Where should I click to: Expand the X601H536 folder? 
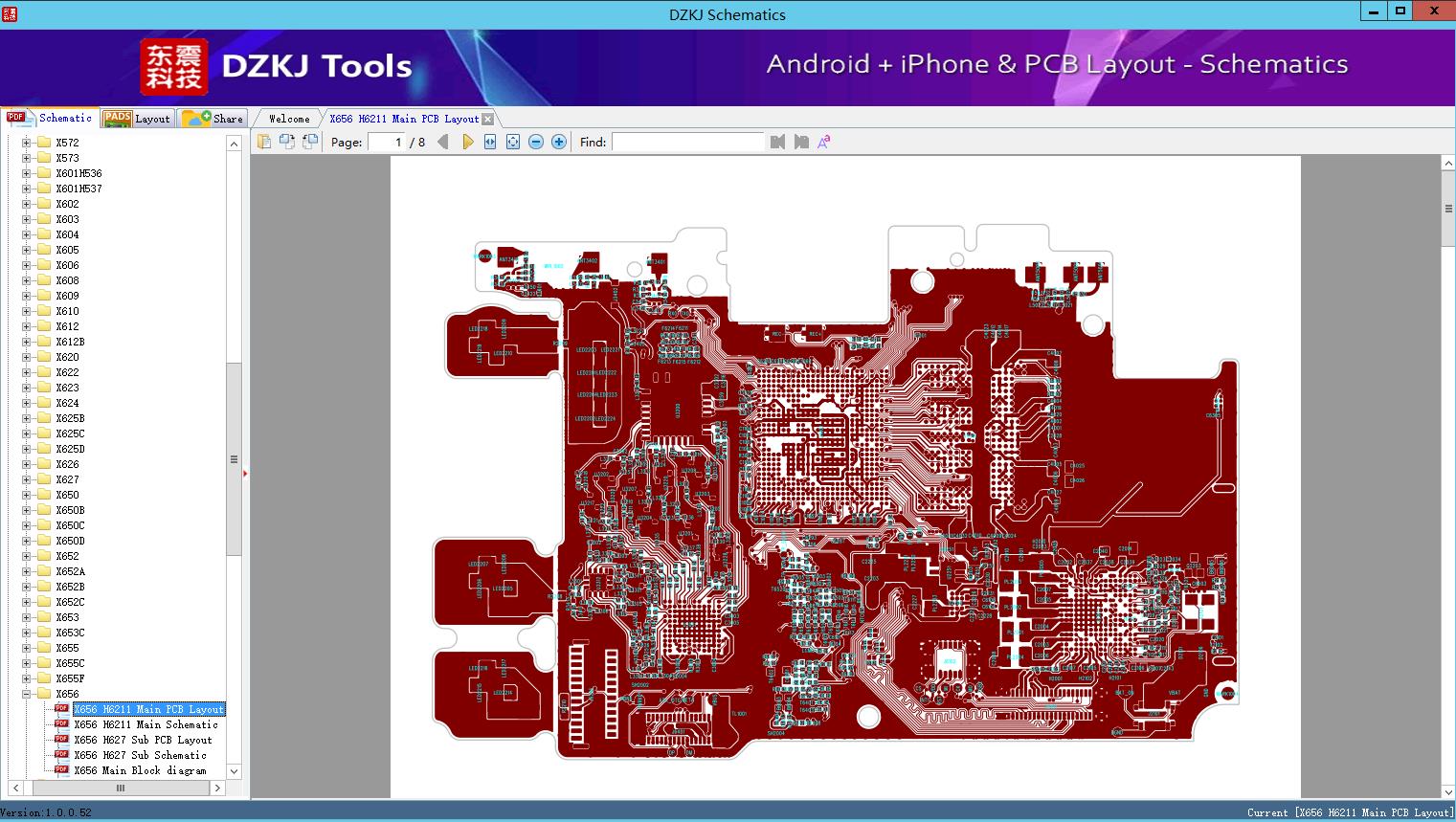tap(27, 173)
